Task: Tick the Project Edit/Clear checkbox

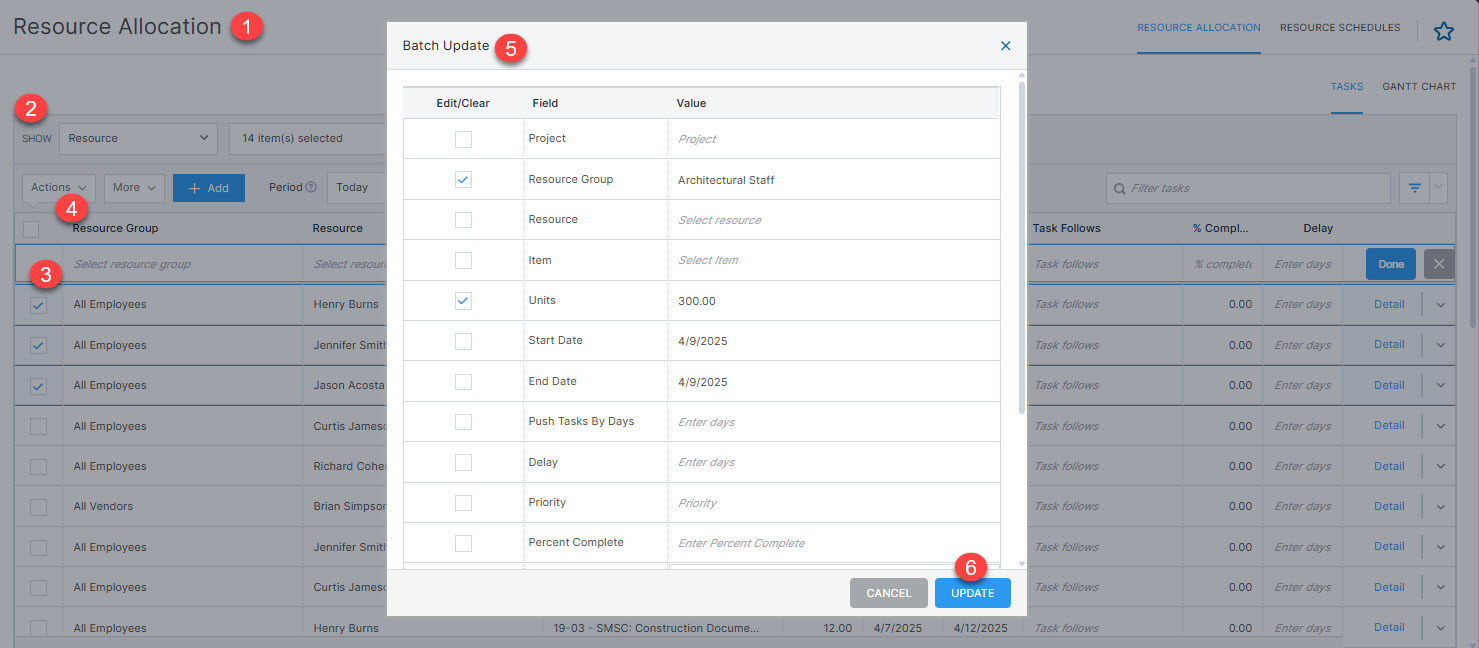Action: click(x=463, y=139)
